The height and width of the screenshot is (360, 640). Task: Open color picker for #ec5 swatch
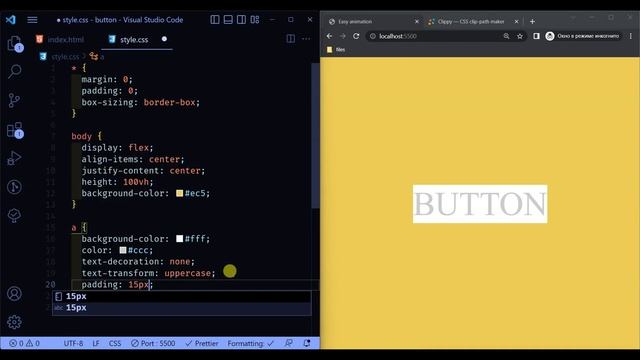coord(180,193)
